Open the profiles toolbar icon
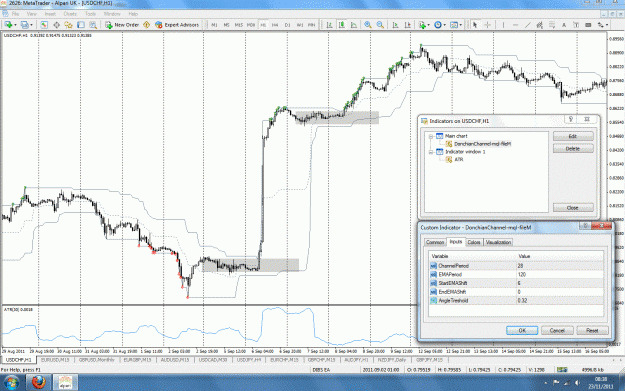625x391 pixels. (x=24, y=25)
